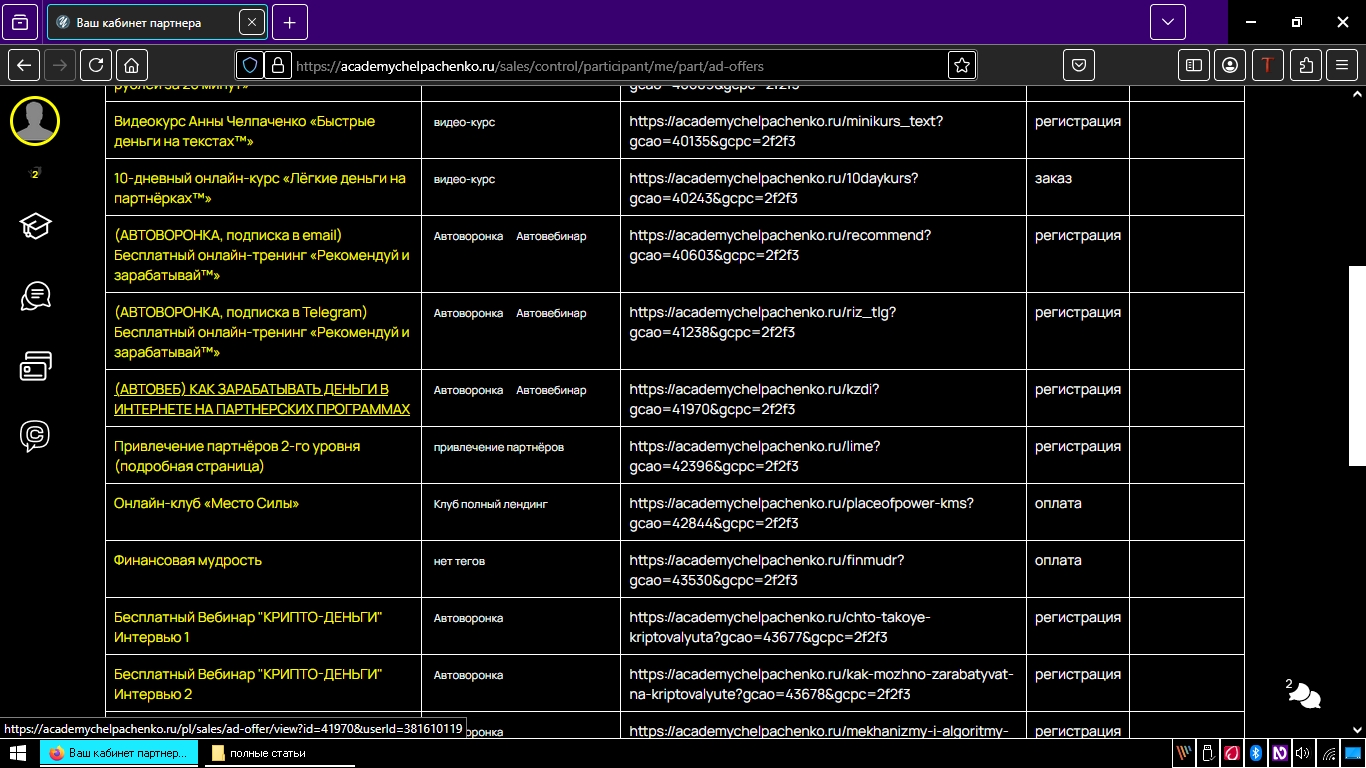The image size is (1366, 768).
Task: Select the placeofpower-kms partner URL
Action: point(801,513)
